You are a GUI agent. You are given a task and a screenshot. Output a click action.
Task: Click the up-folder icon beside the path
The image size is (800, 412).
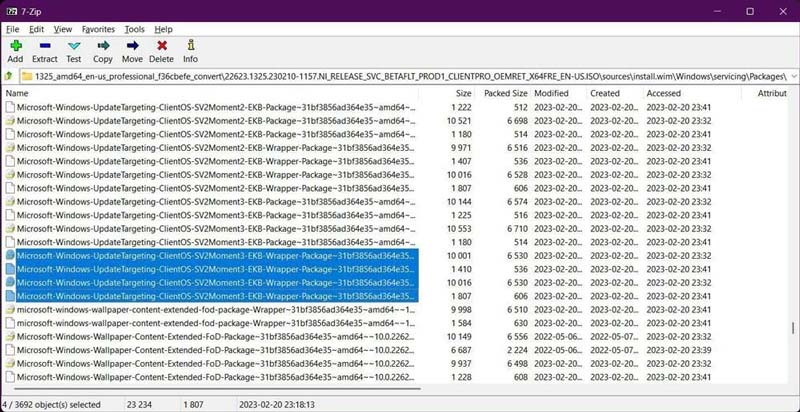[x=9, y=76]
